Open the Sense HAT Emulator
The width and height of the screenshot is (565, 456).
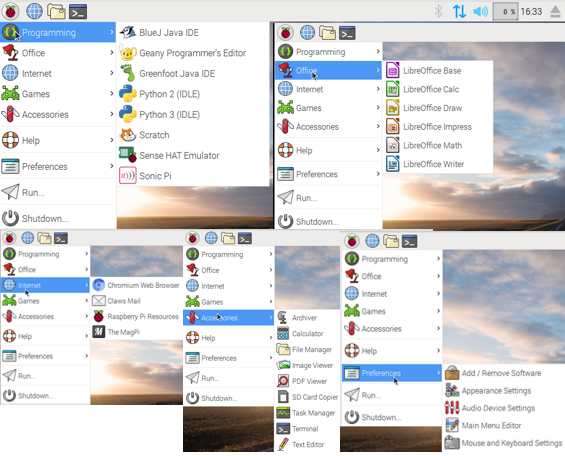[x=193, y=156]
